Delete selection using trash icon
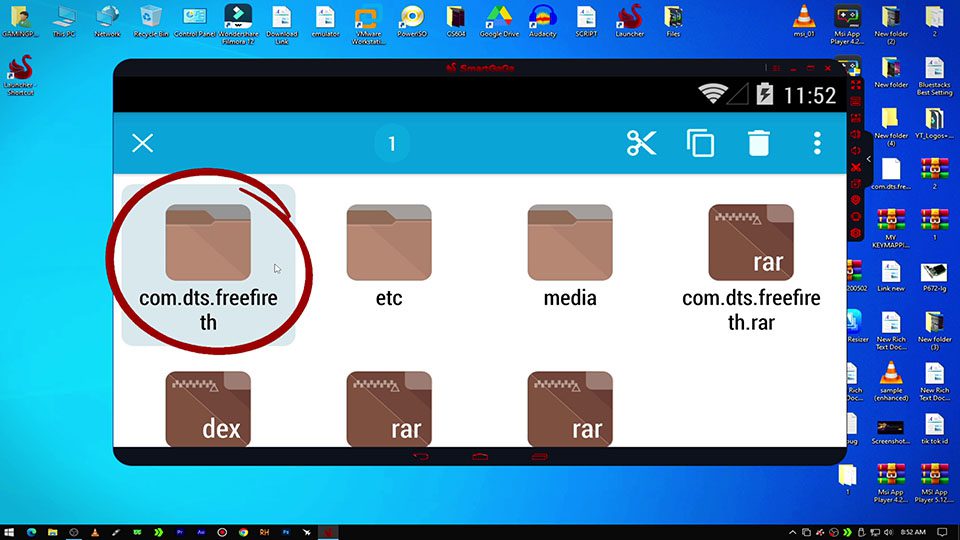Image resolution: width=960 pixels, height=540 pixels. [759, 144]
